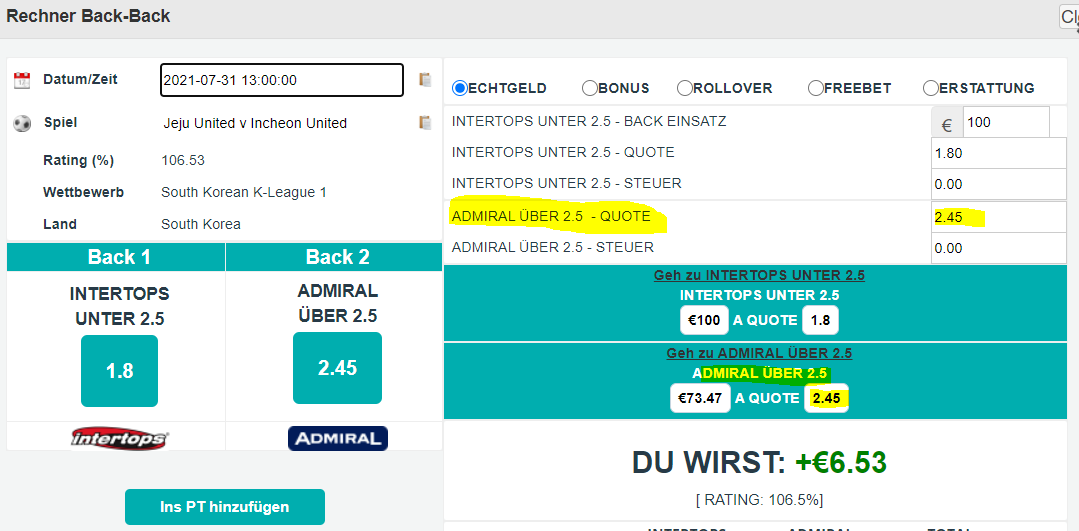Click the Admiral bookmaker logo

337,438
